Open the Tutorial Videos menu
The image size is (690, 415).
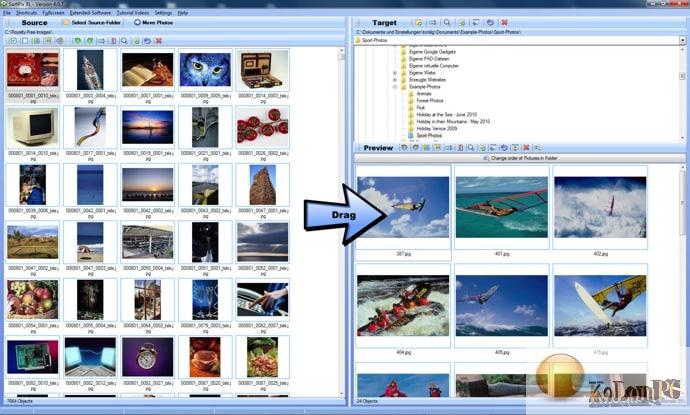133,13
